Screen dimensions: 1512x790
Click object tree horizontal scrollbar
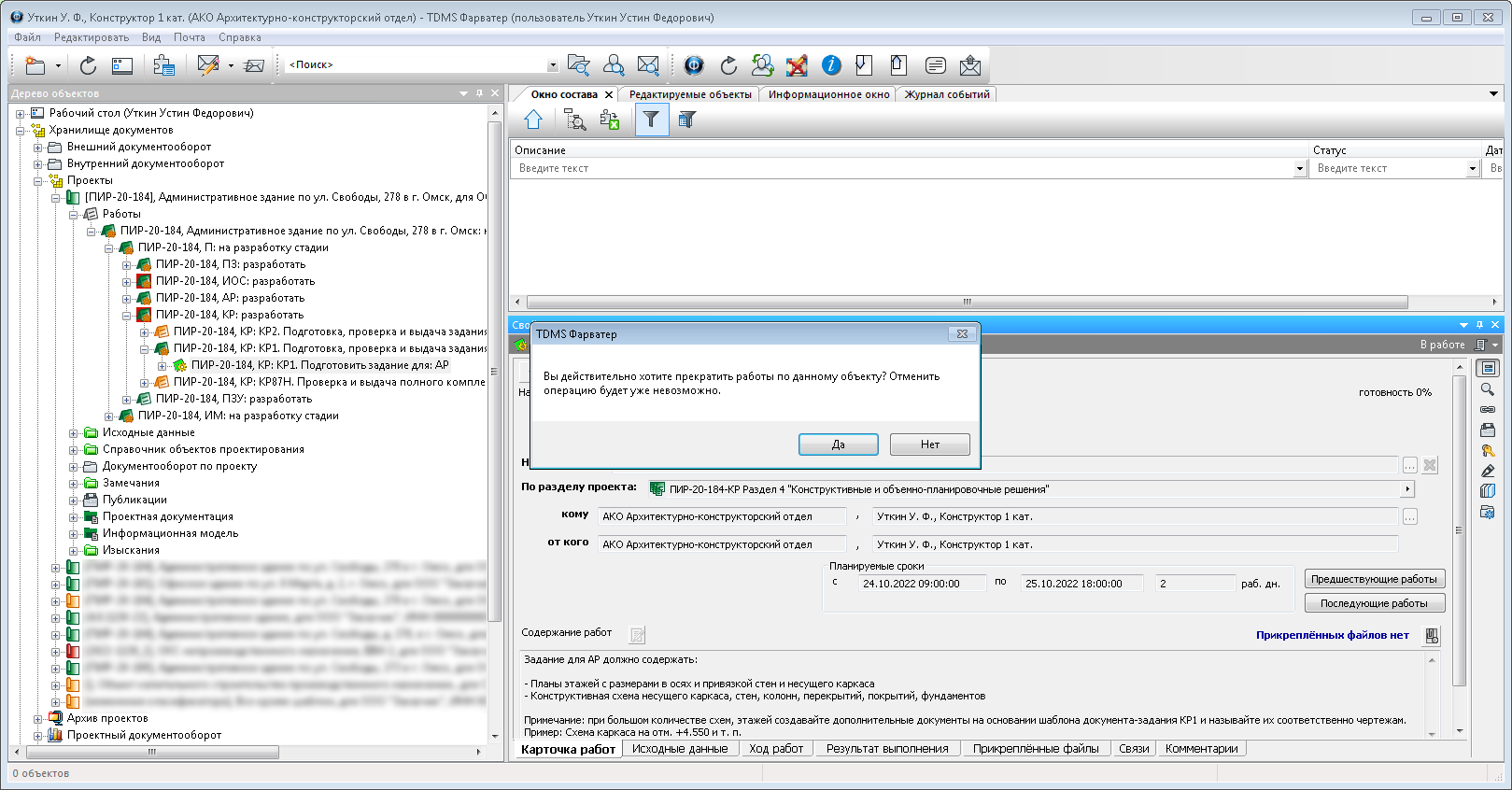151,752
